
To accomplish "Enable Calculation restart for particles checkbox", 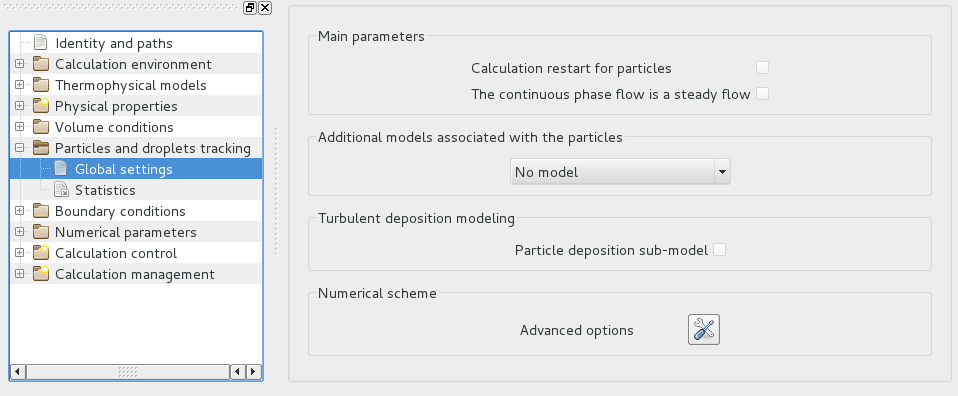I will tap(762, 68).
